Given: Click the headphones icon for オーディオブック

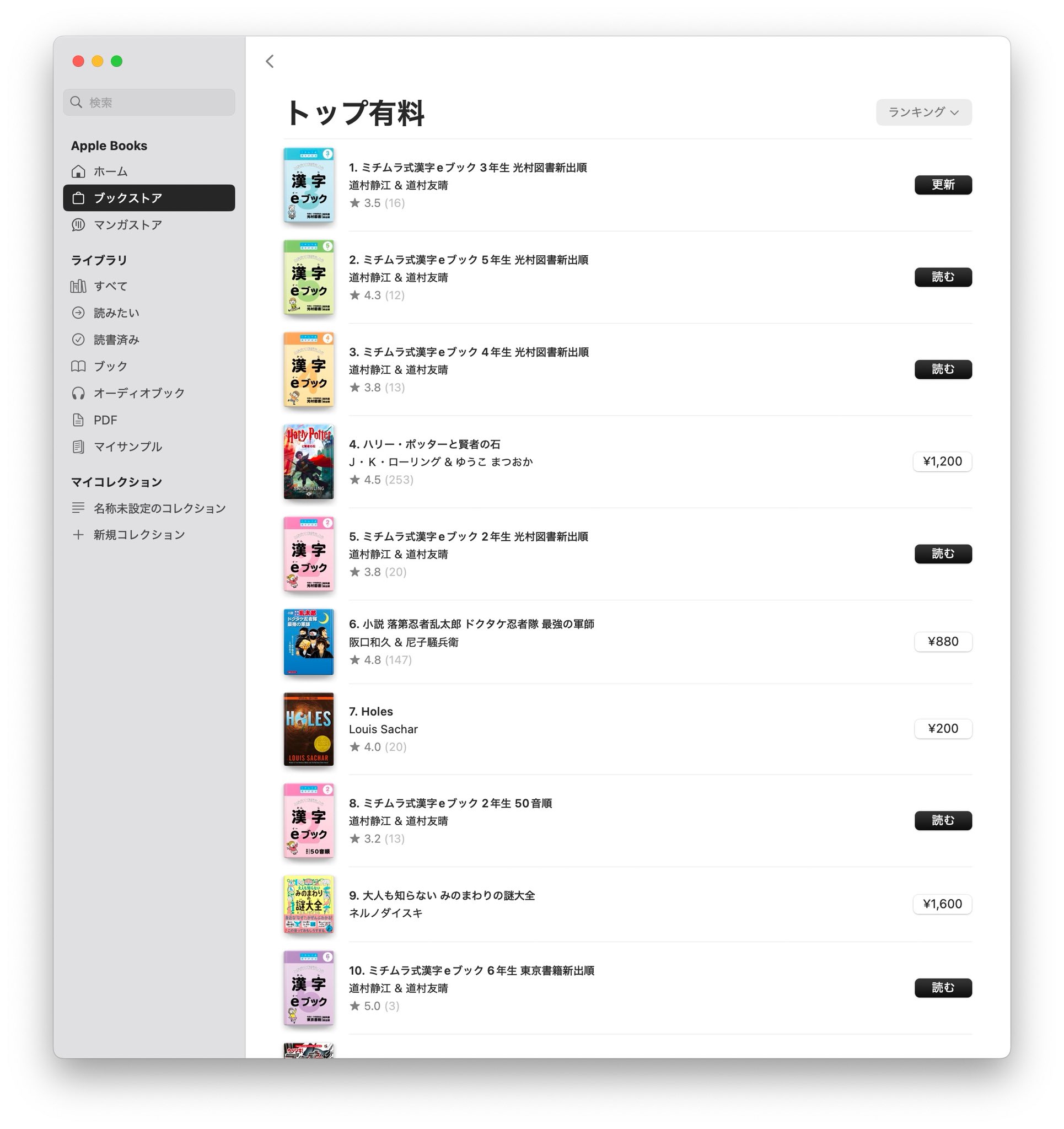Looking at the screenshot, I should tap(78, 393).
